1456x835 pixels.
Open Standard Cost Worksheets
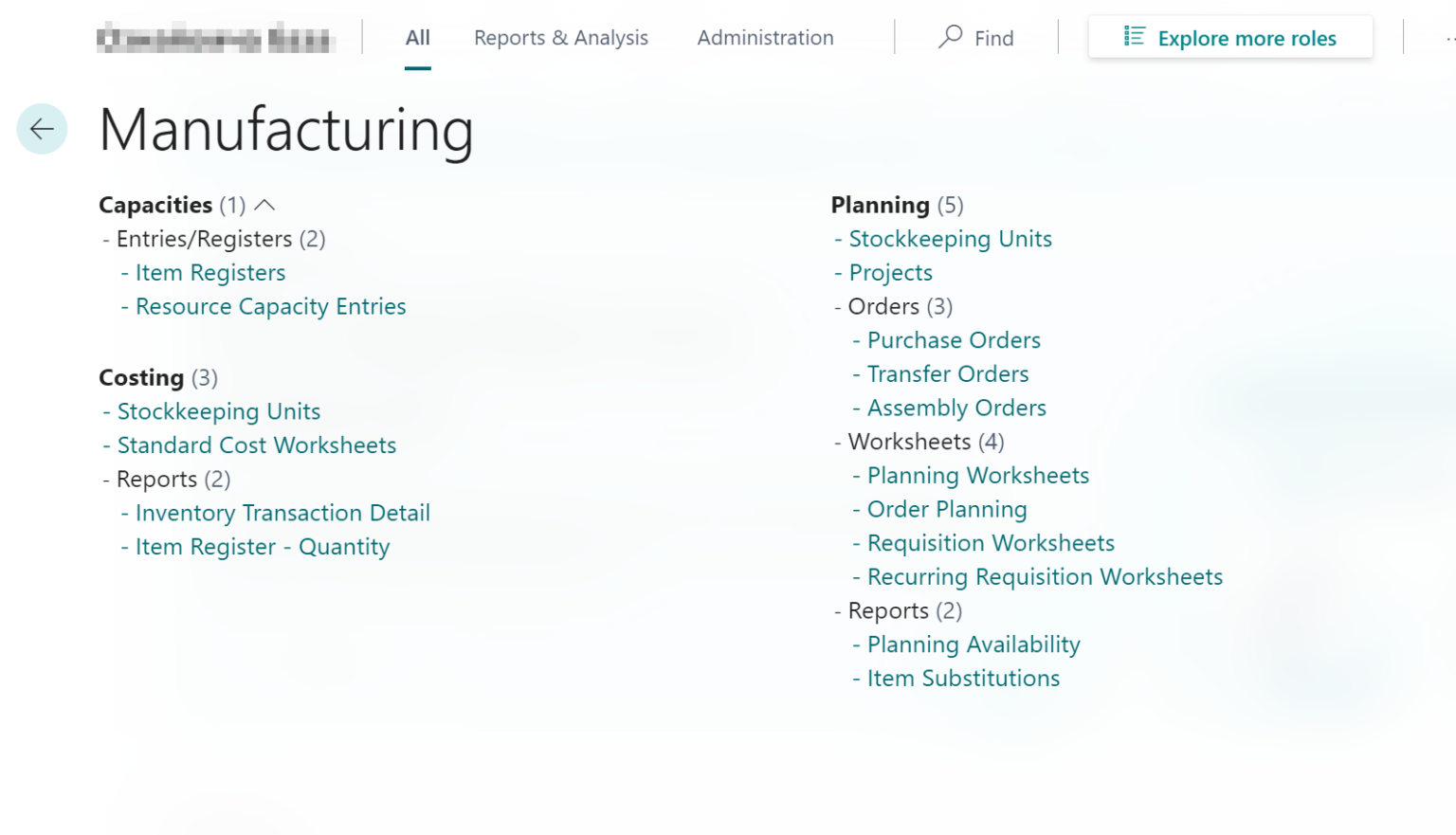point(256,445)
